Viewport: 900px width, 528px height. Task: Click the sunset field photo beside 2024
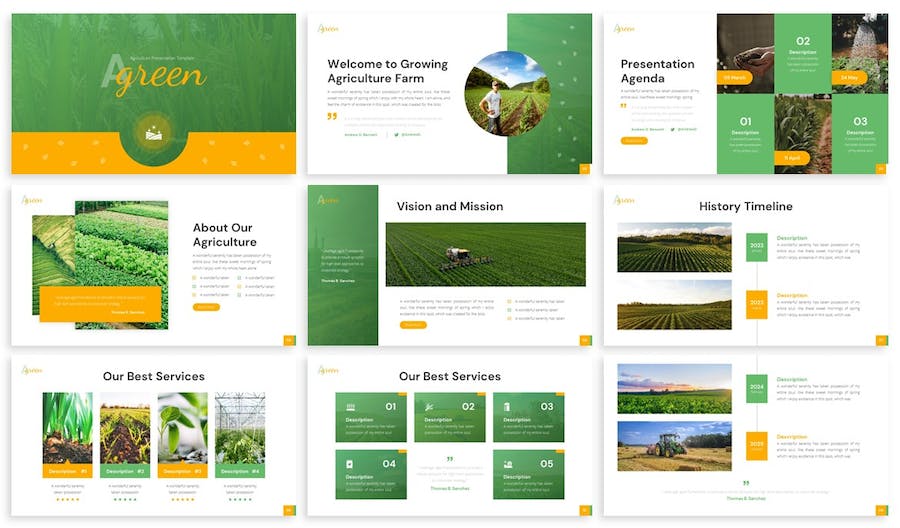674,389
